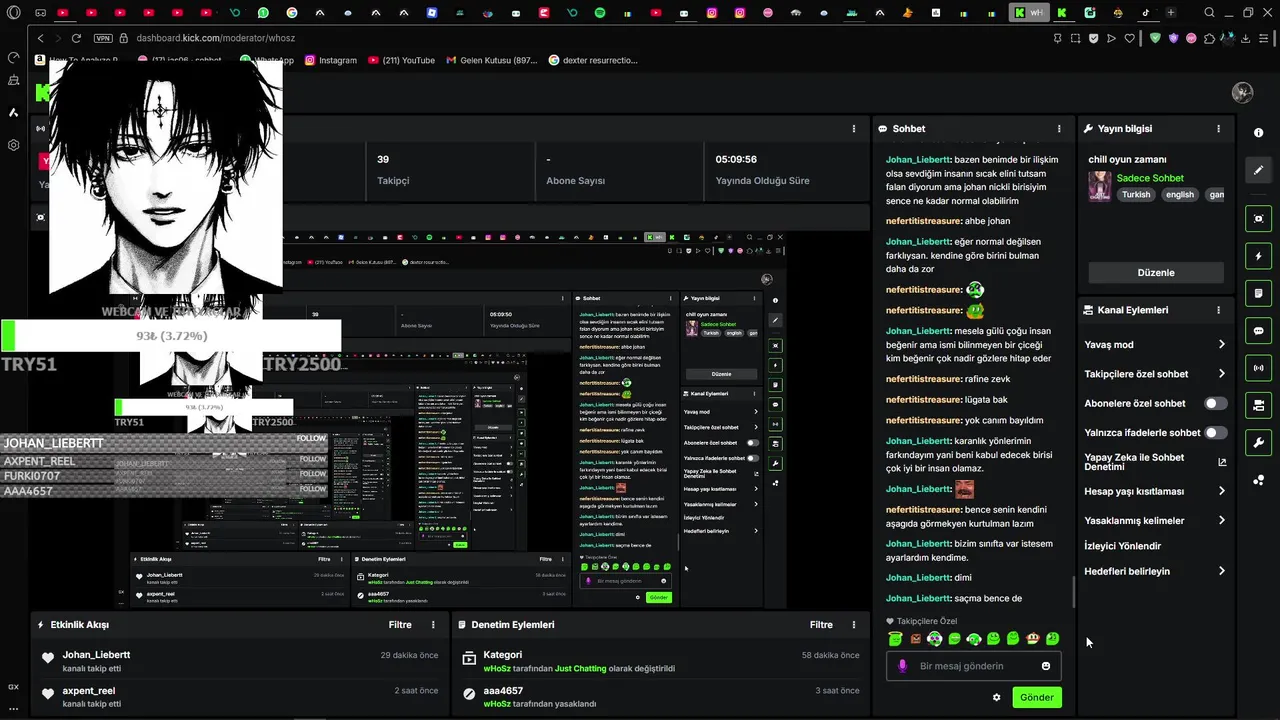Focus the Bir mesaj gönderin input
The width and height of the screenshot is (1280, 720).
click(x=973, y=666)
